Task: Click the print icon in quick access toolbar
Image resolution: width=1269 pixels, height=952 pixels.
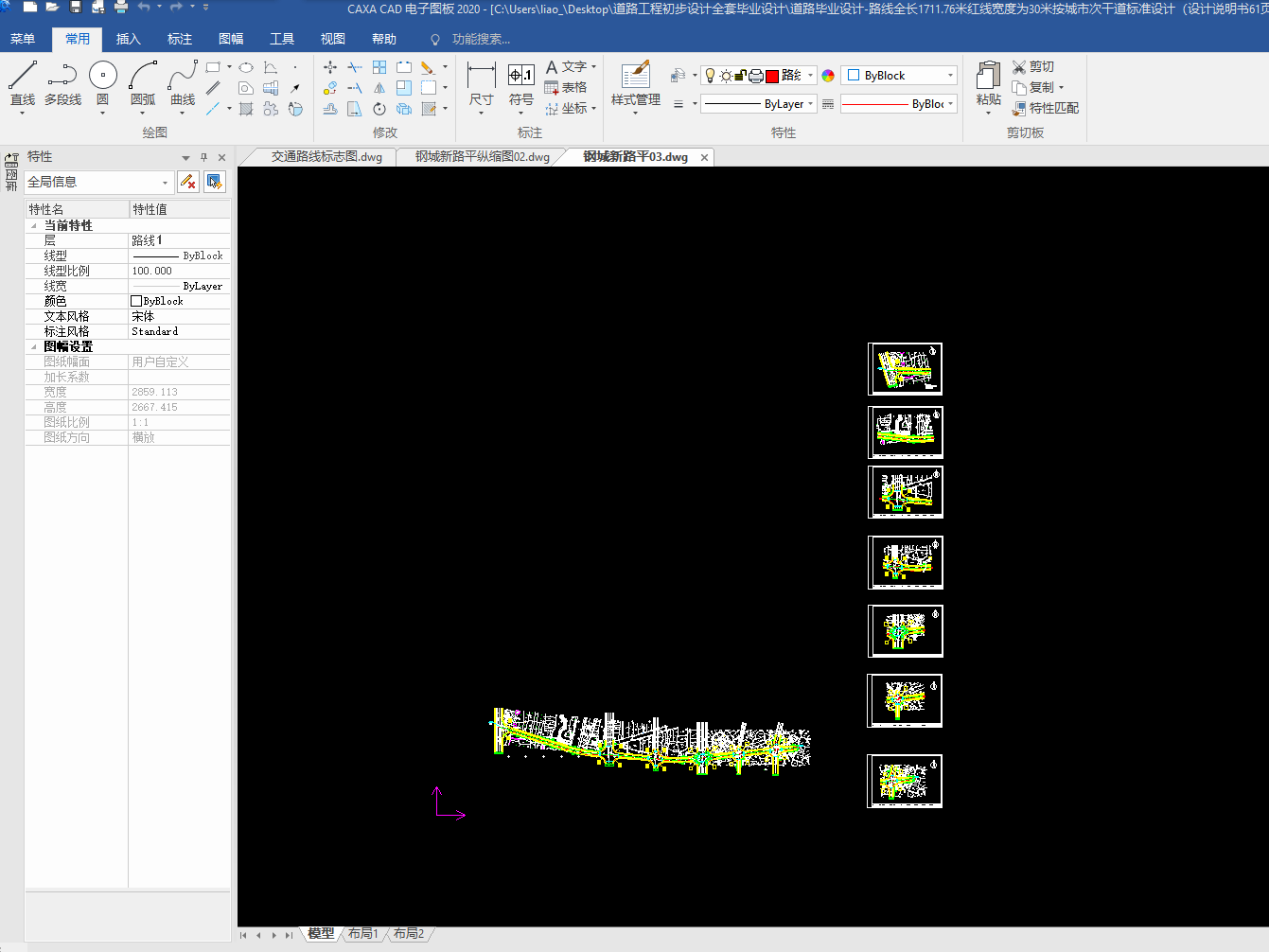Action: coord(120,8)
